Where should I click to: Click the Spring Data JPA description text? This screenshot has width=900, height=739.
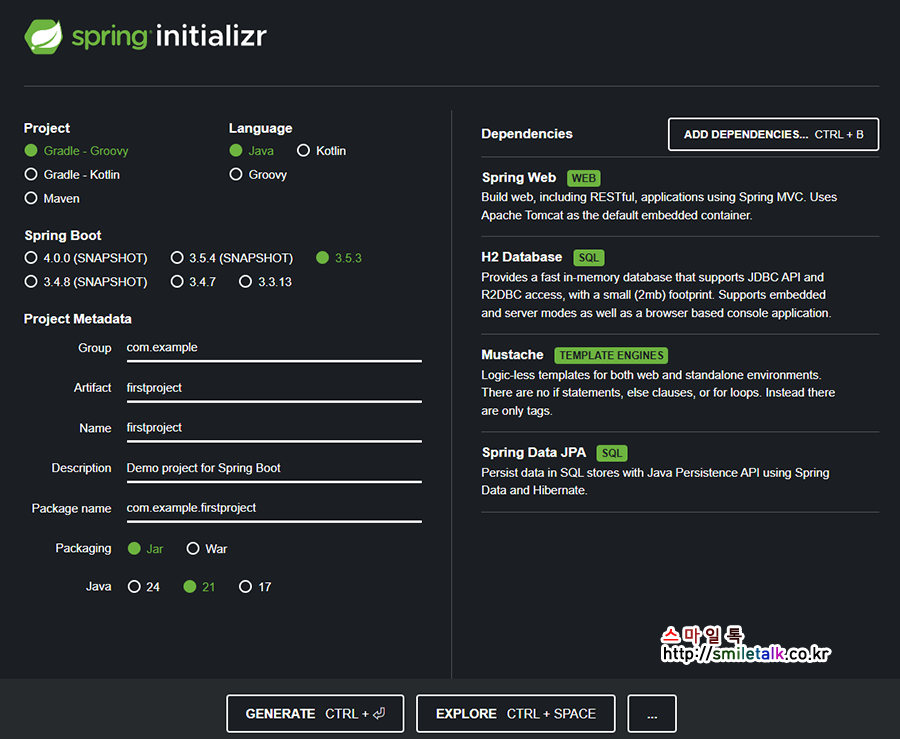click(655, 481)
